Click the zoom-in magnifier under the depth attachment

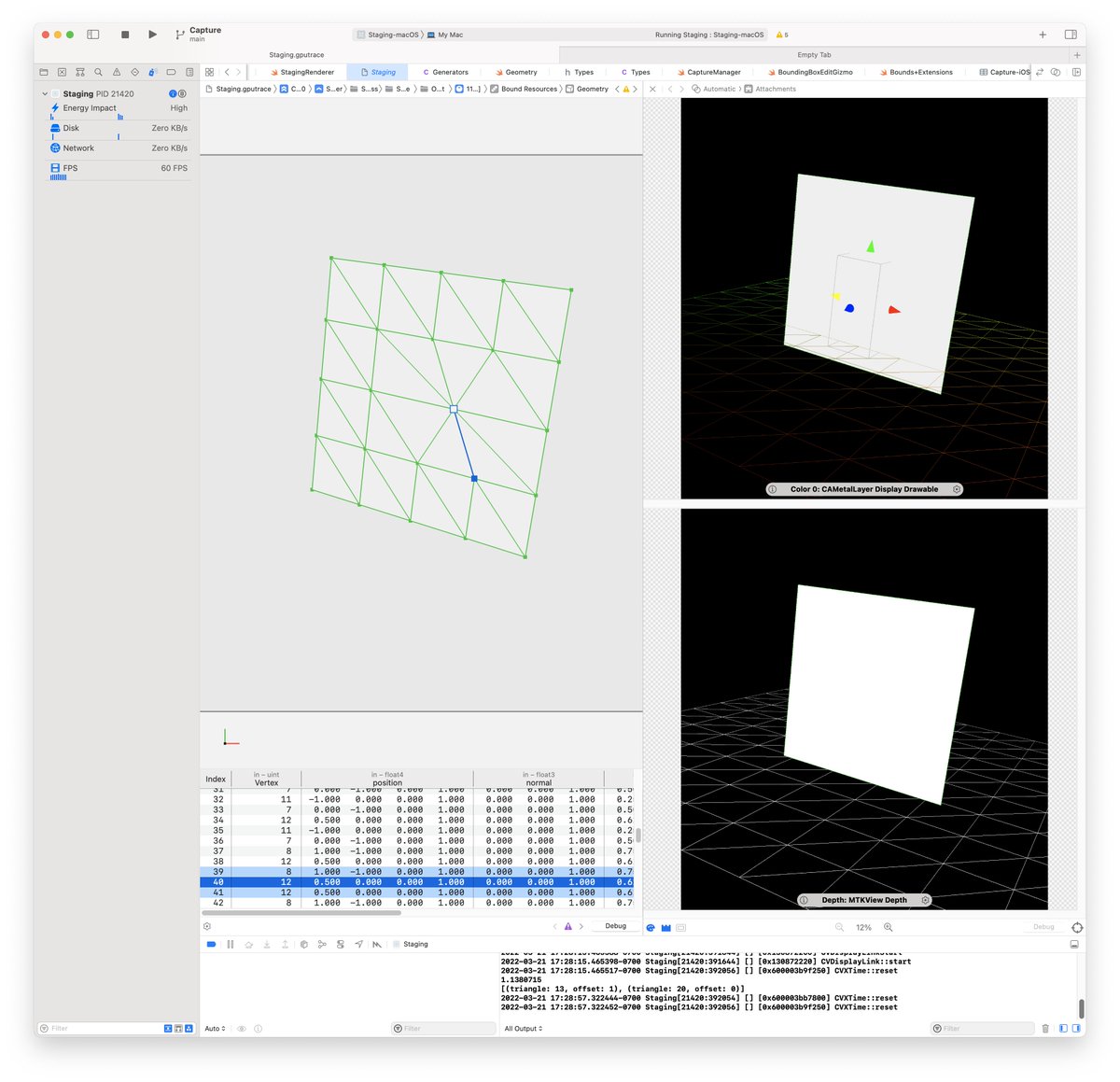(x=888, y=927)
